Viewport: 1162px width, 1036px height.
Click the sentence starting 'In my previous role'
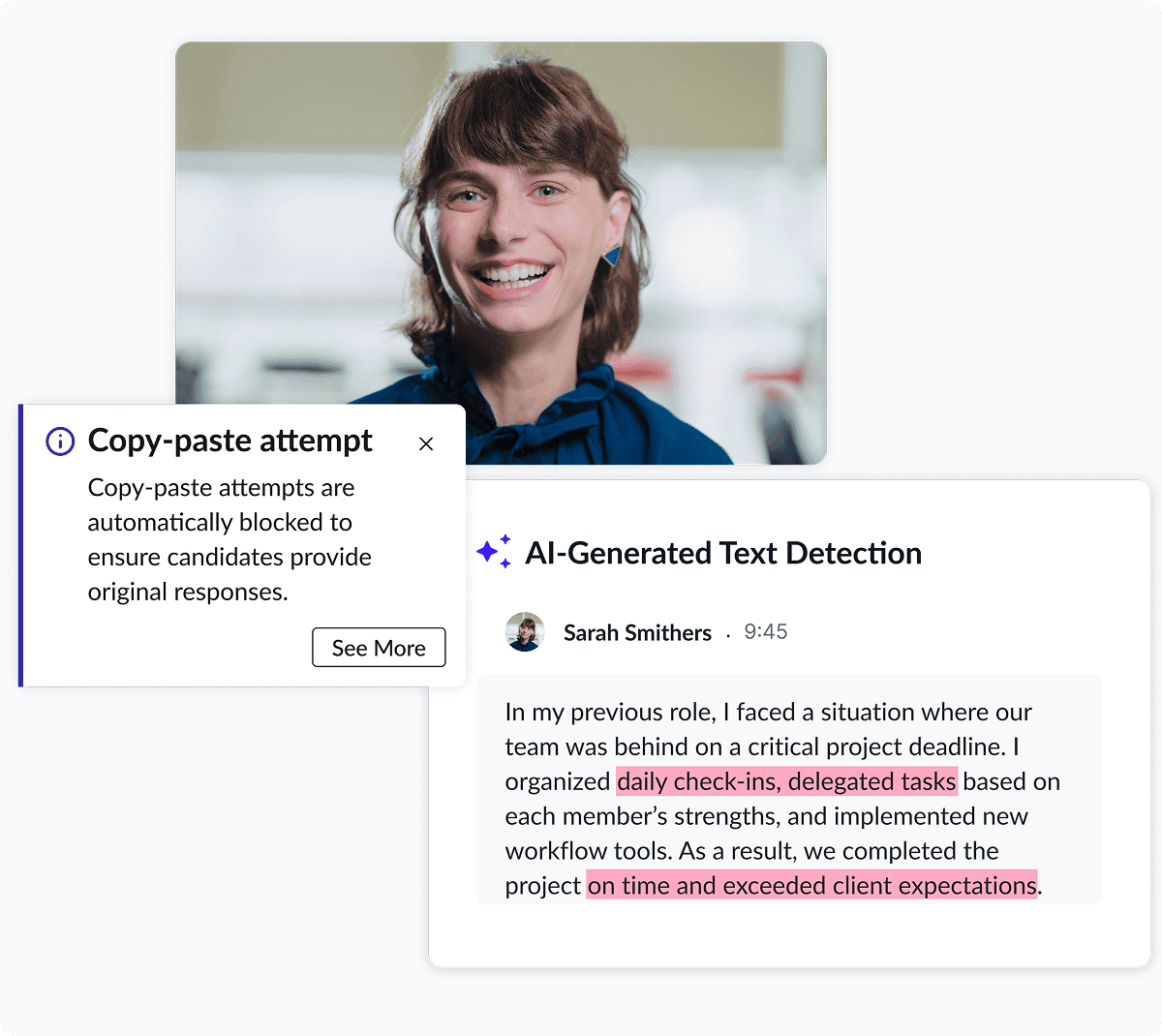tap(610, 713)
